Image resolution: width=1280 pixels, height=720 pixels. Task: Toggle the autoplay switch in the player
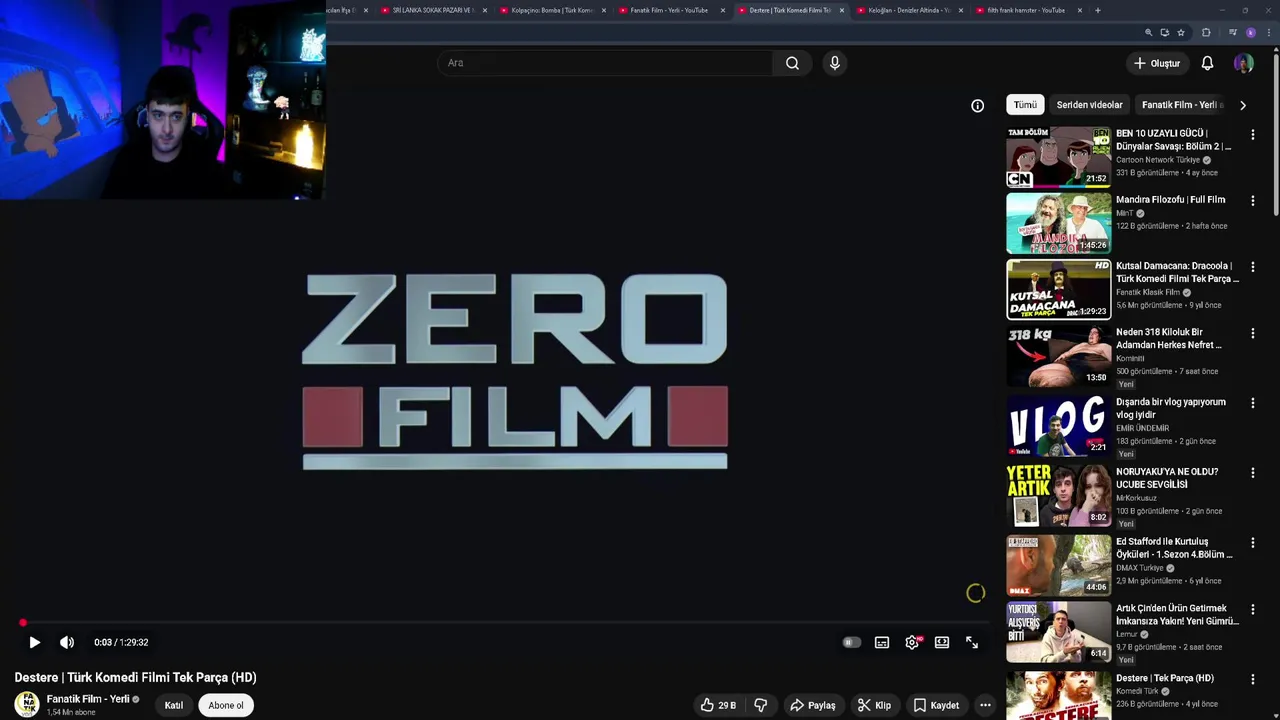[x=851, y=643]
